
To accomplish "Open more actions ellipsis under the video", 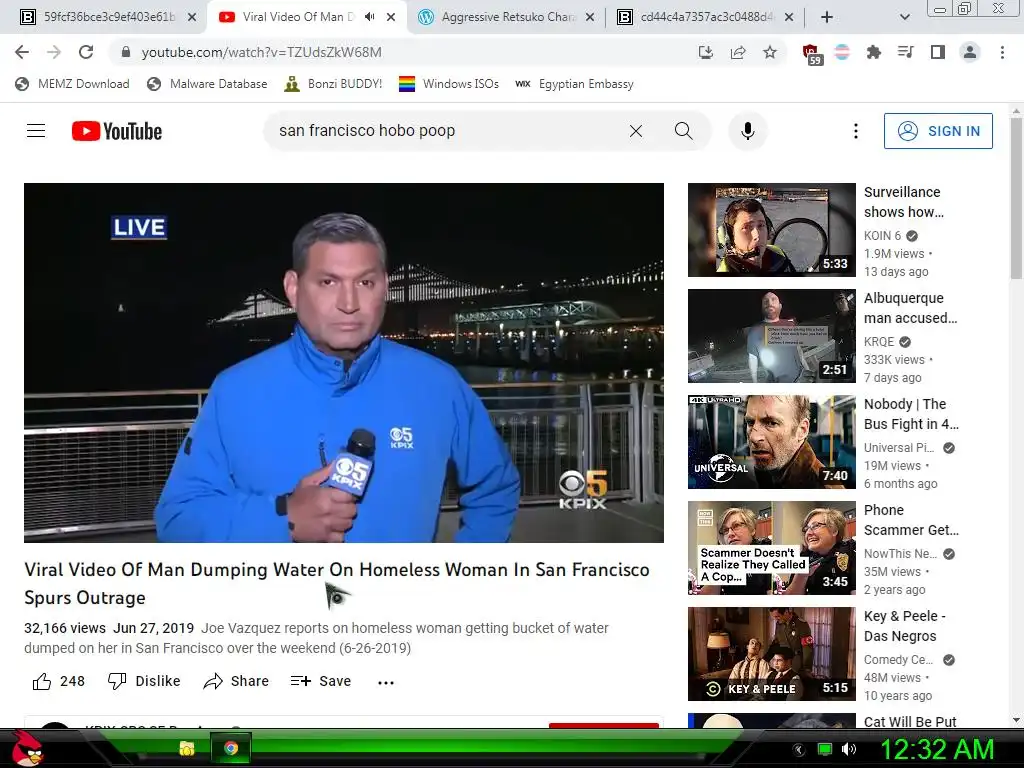I will click(386, 682).
